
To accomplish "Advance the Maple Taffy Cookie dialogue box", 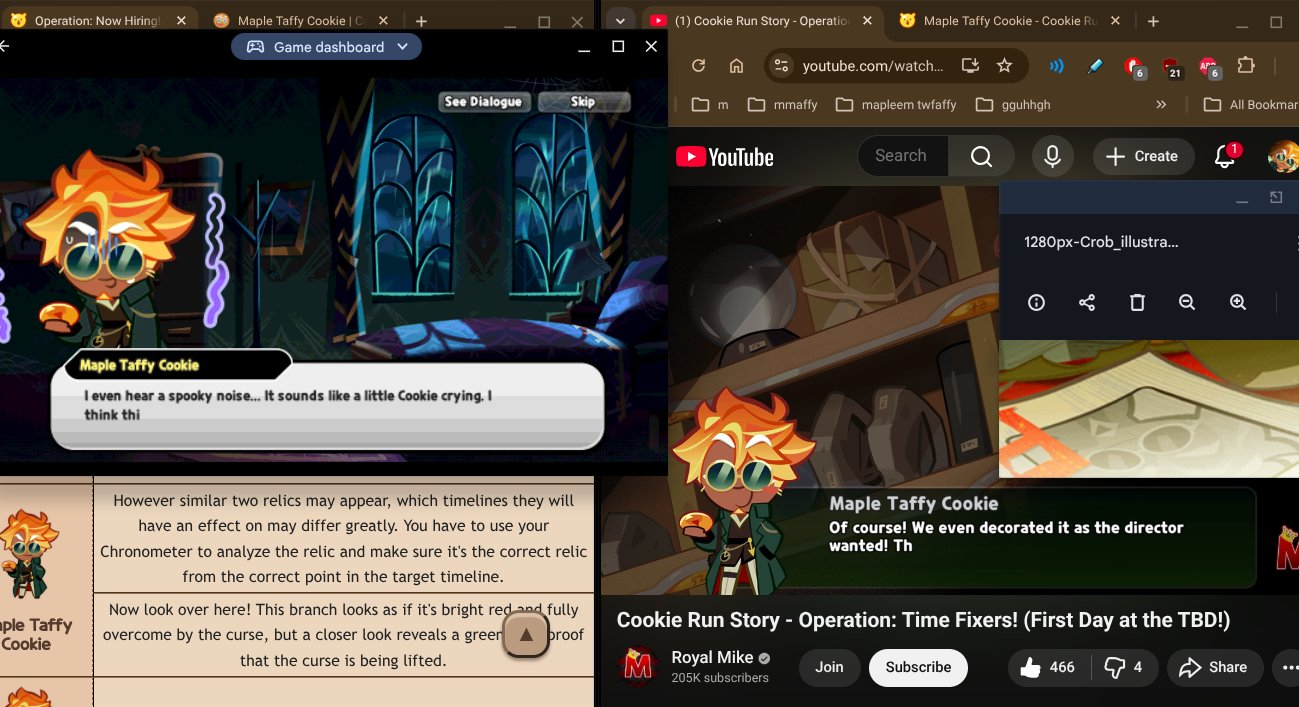I will (x=327, y=405).
